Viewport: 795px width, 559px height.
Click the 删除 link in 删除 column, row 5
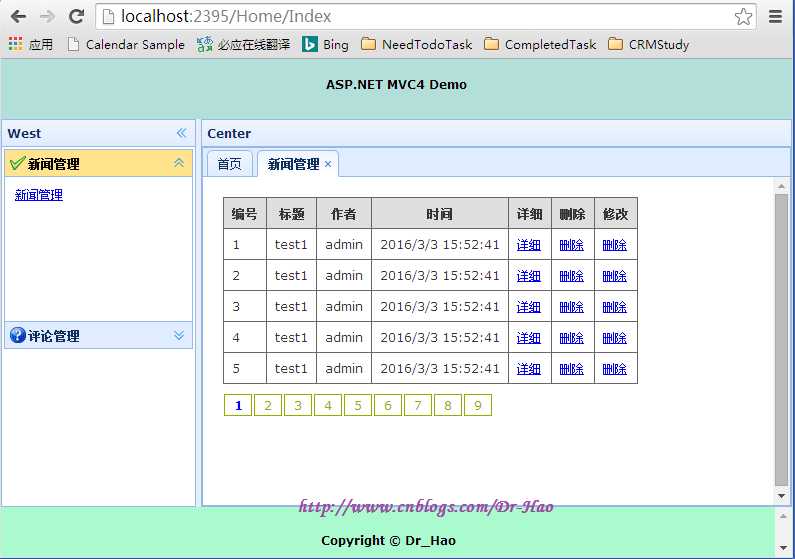point(572,369)
